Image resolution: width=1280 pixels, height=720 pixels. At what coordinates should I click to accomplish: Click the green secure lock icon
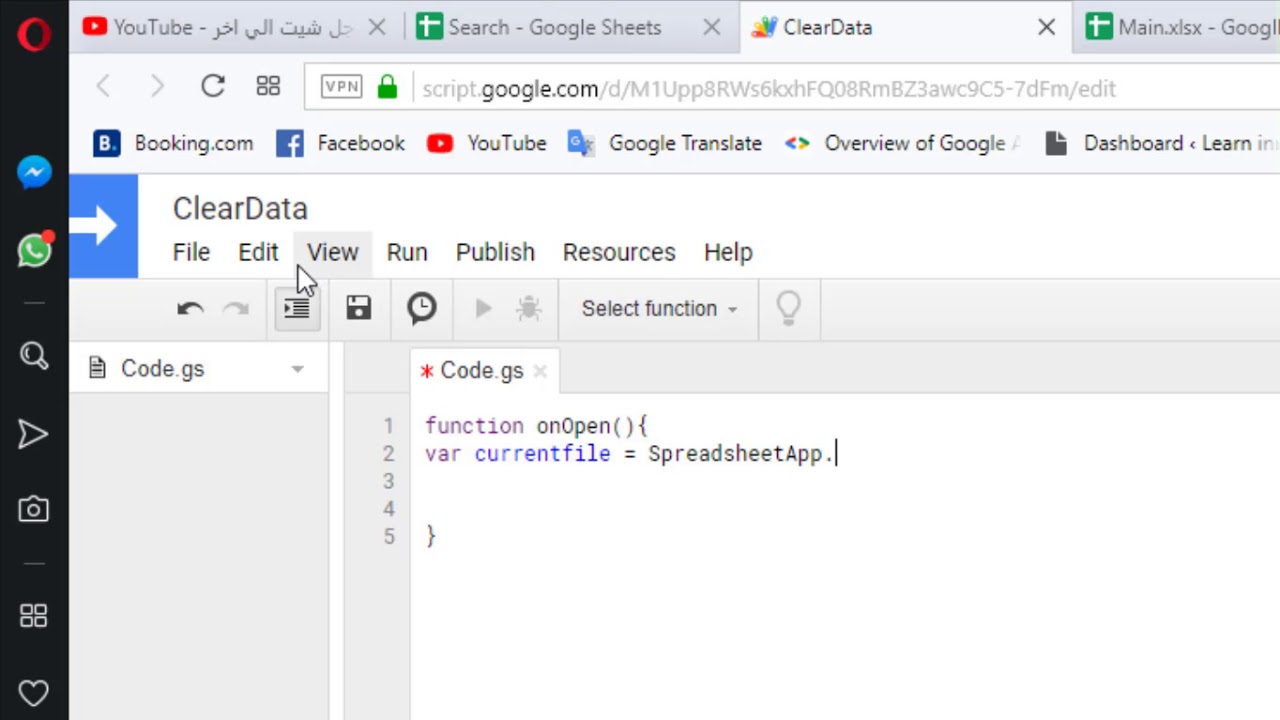(388, 87)
